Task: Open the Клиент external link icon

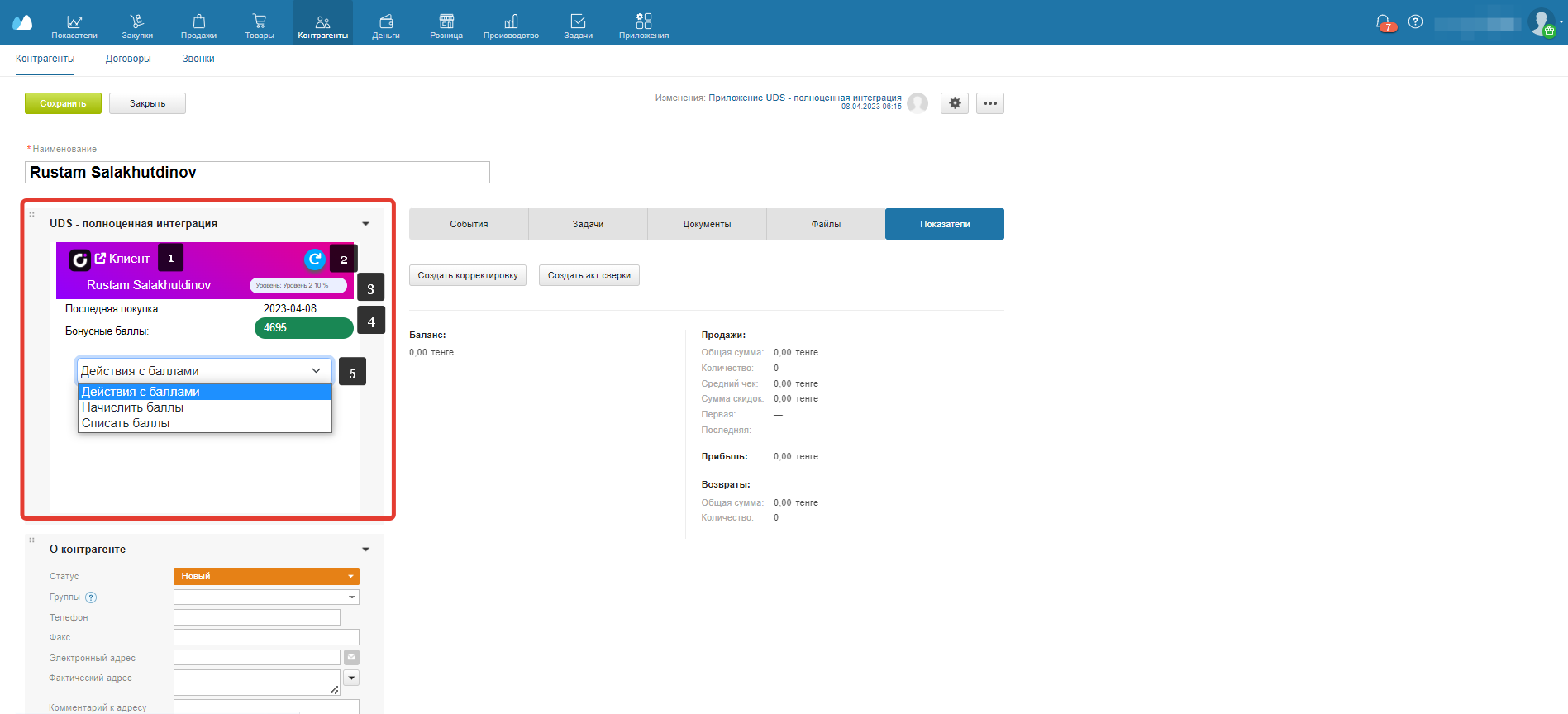Action: tap(100, 259)
